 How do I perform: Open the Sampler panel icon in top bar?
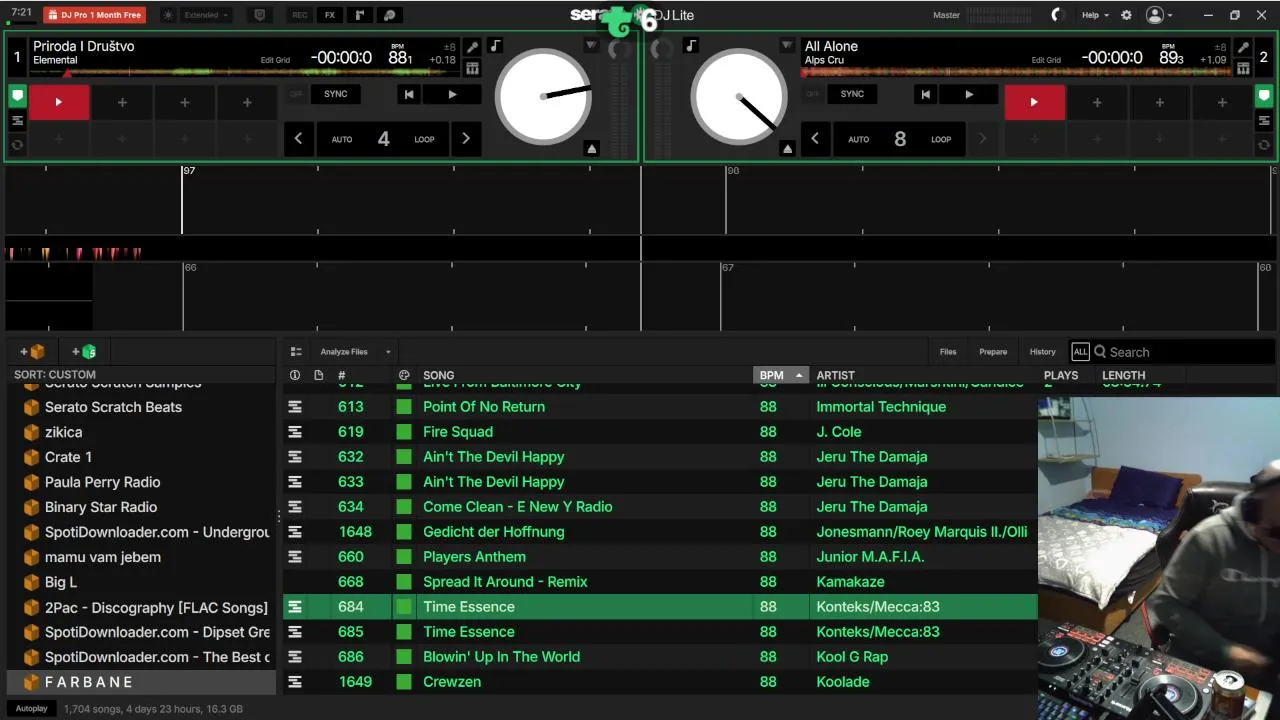360,15
